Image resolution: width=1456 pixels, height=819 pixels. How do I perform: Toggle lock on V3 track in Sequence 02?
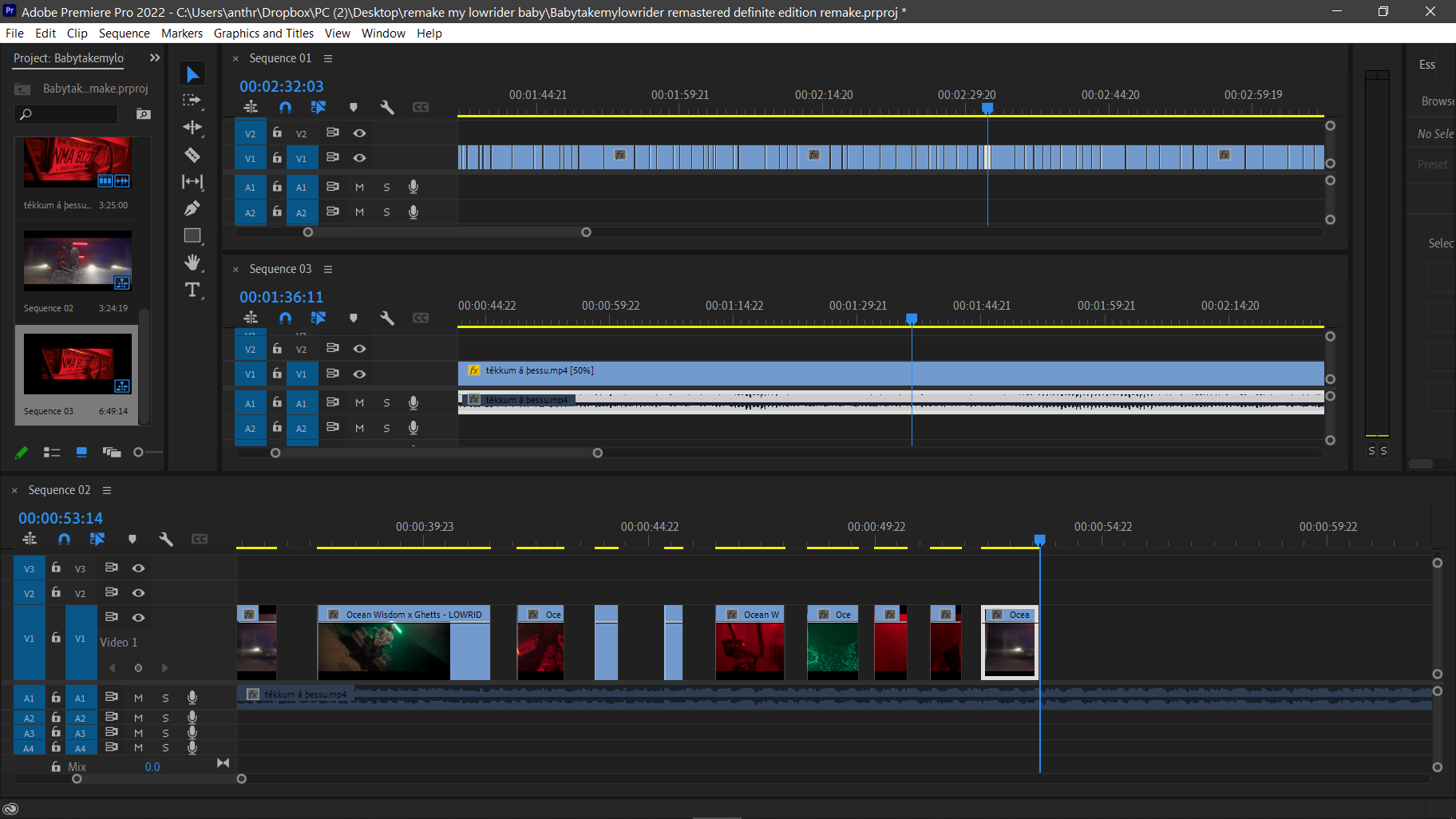(x=56, y=568)
